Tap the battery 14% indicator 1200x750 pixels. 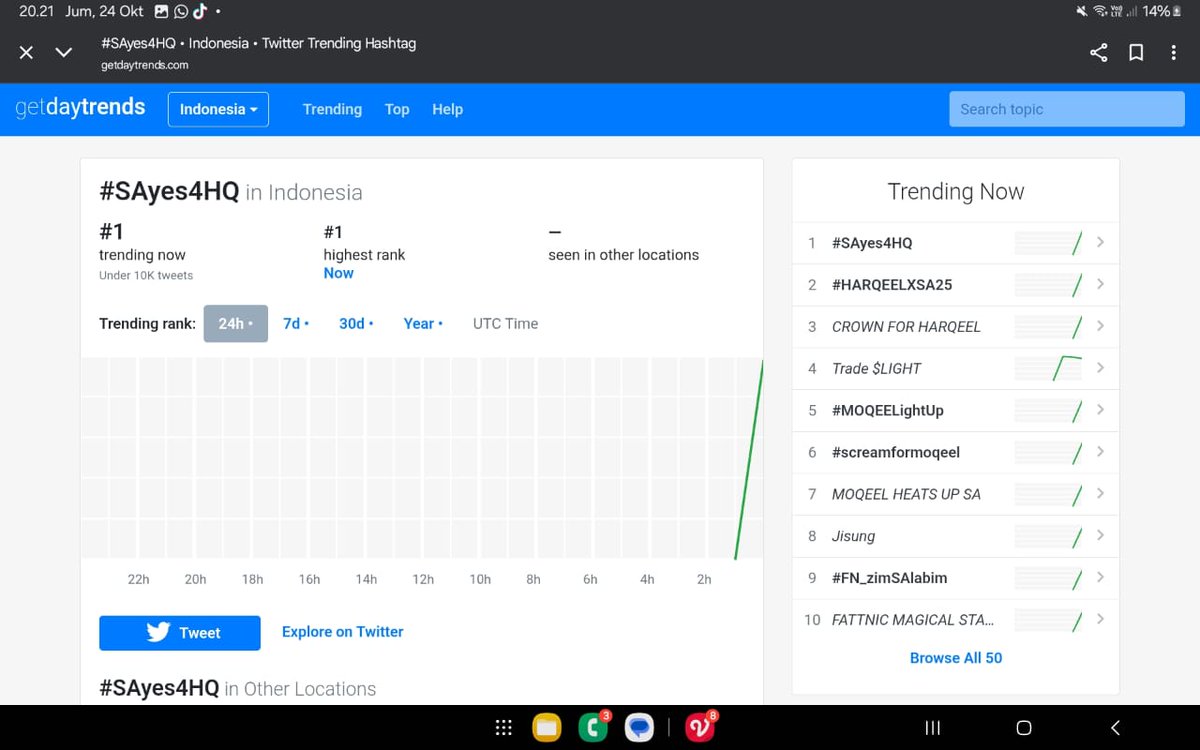[1162, 11]
